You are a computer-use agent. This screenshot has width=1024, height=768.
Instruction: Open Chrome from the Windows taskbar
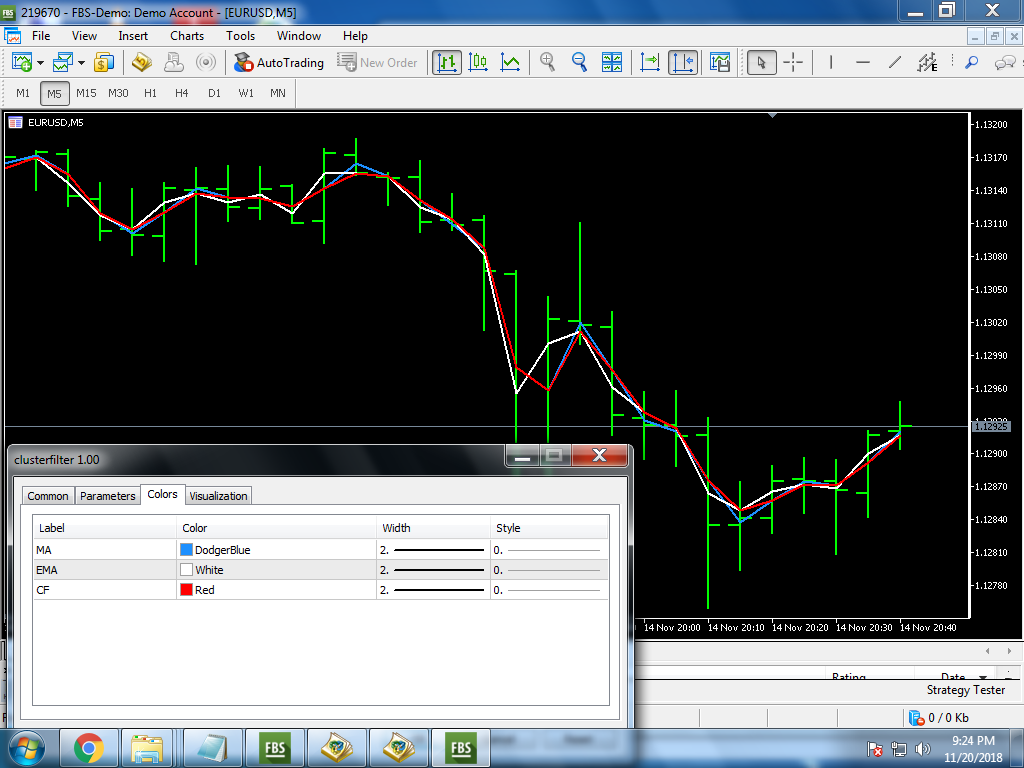pos(89,748)
